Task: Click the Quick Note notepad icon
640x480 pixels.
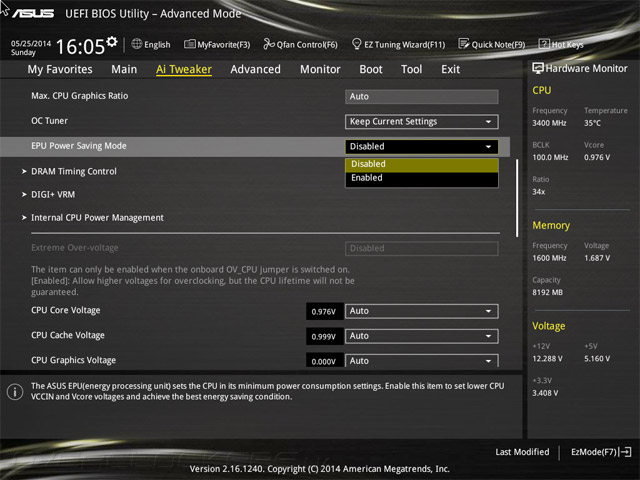Action: [x=464, y=44]
